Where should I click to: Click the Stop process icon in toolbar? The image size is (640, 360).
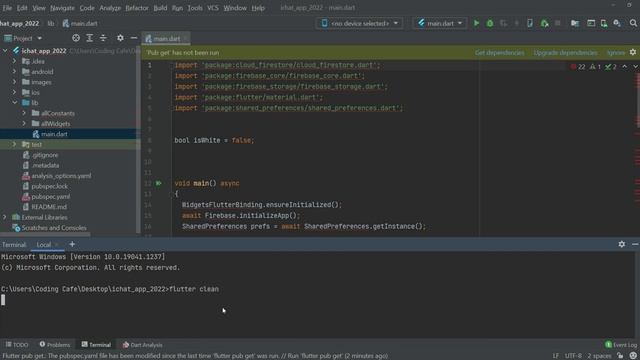click(558, 23)
